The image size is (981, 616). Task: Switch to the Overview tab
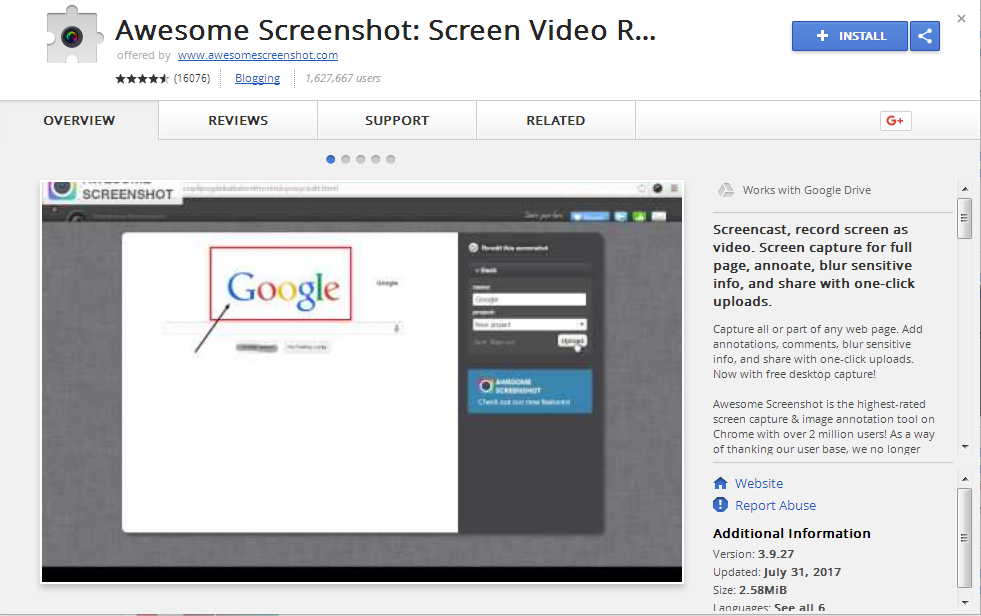[x=79, y=121]
